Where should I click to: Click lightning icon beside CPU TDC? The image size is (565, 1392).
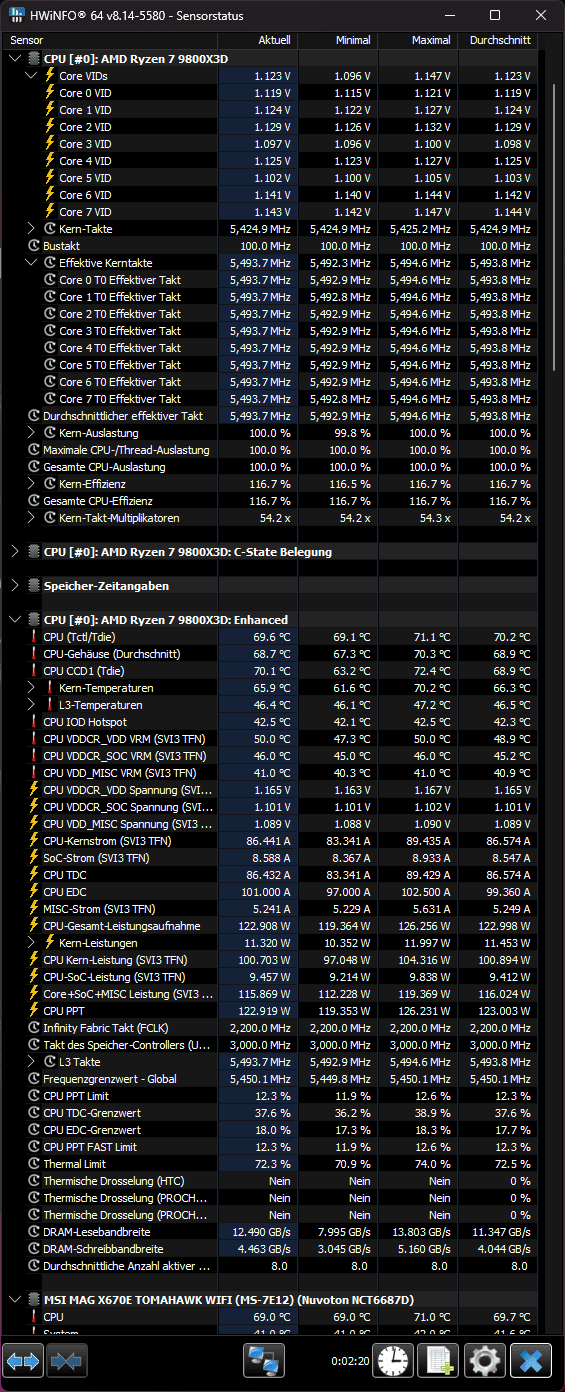click(x=34, y=875)
